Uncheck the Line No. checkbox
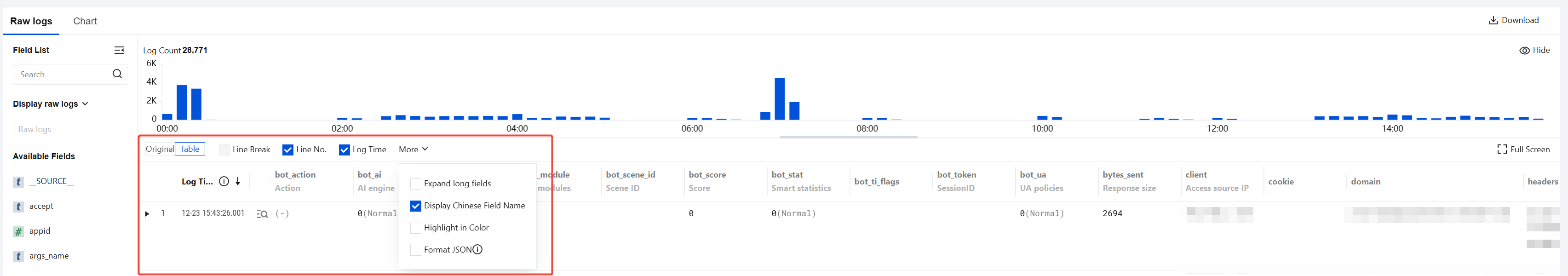Image resolution: width=1568 pixels, height=276 pixels. pos(288,150)
